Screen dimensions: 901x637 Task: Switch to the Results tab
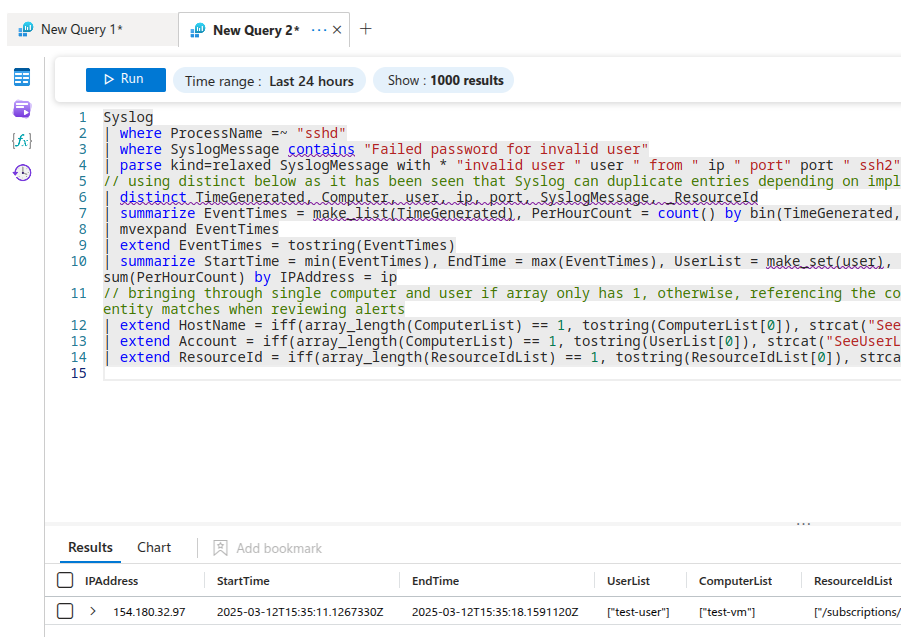[90, 547]
